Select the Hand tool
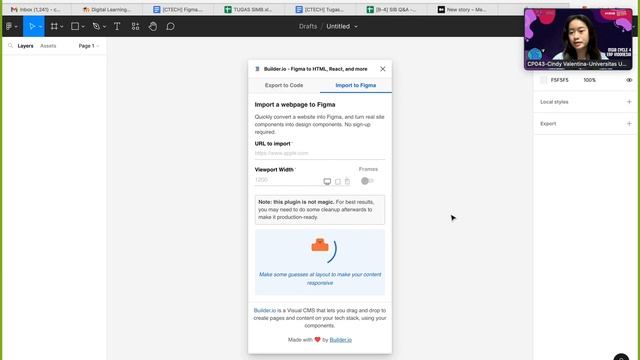This screenshot has width=640, height=360. tap(153, 27)
